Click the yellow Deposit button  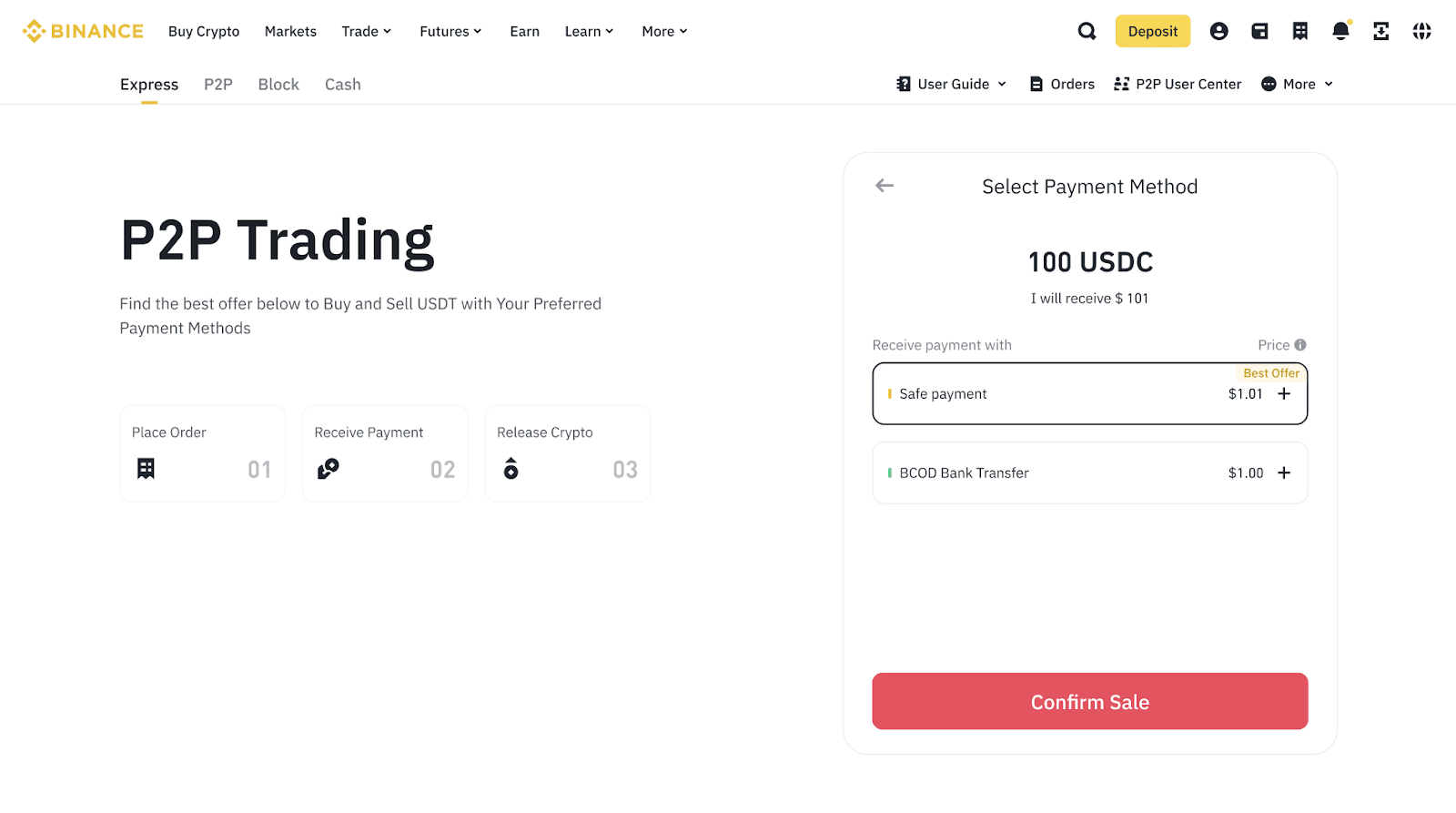point(1152,31)
